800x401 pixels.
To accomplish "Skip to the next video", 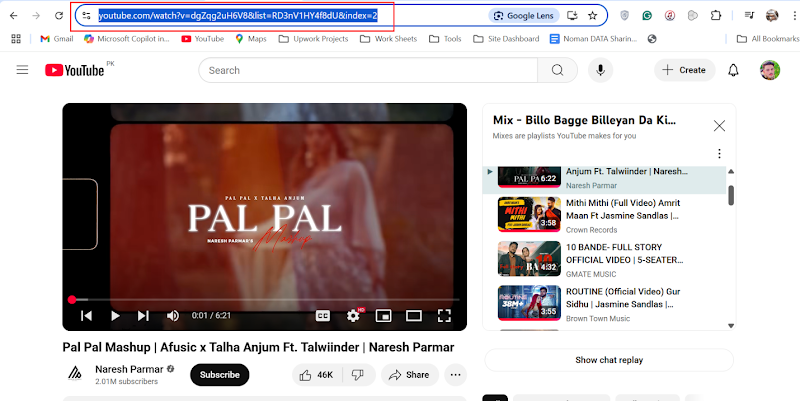I will [x=143, y=316].
